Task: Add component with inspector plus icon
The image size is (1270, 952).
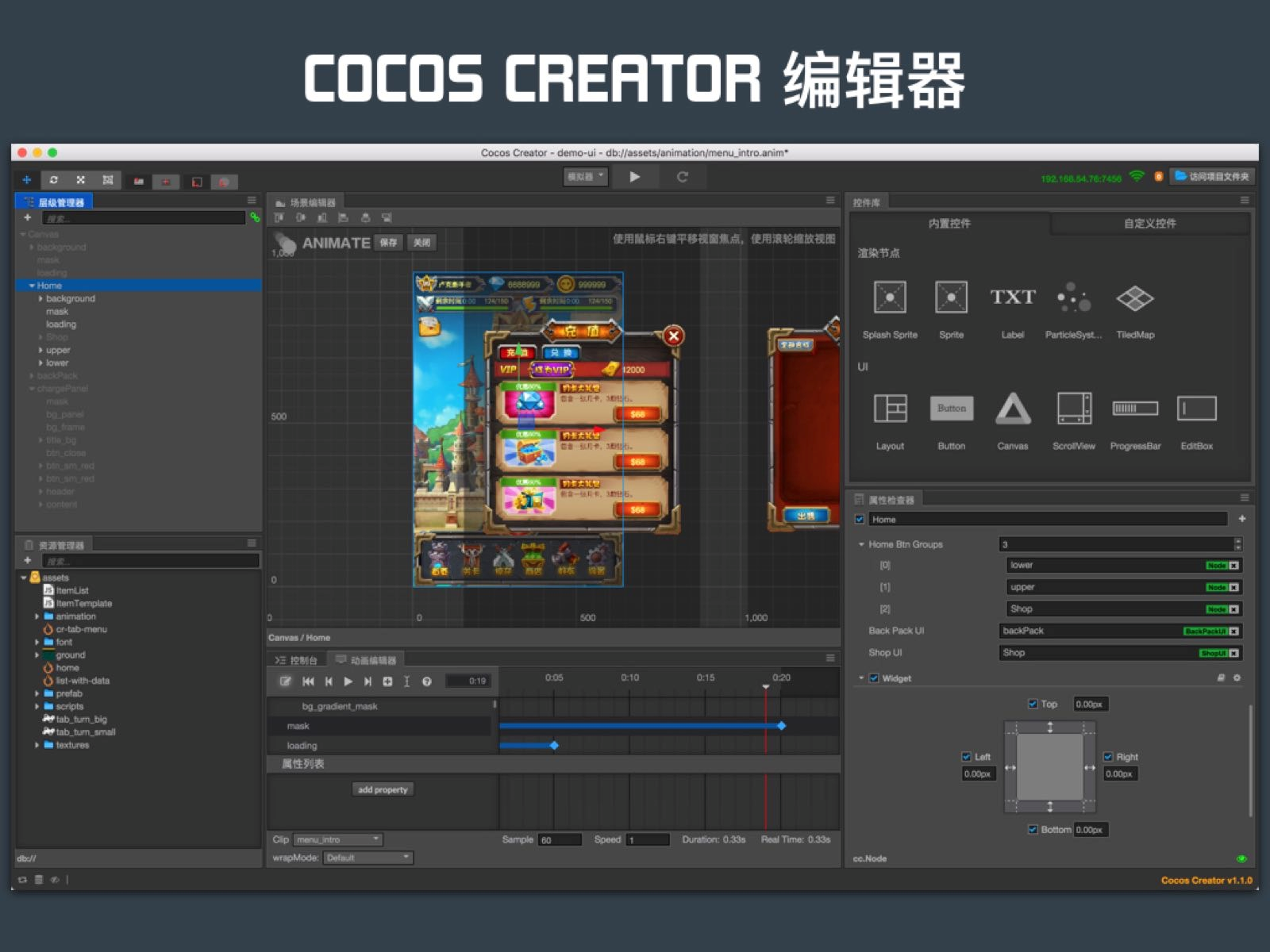Action: (1242, 519)
